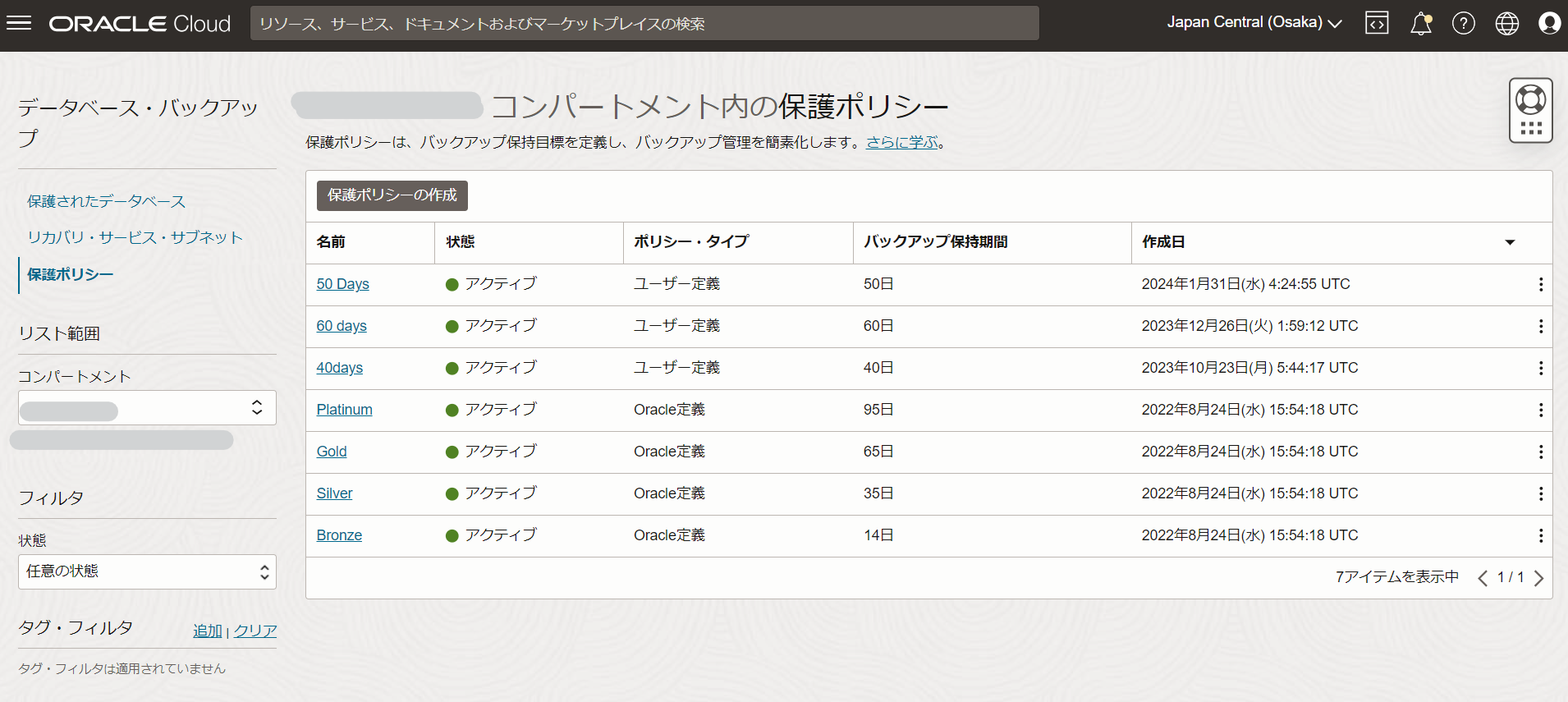Sort by 作成日 column arrow
This screenshot has height=702, width=1568.
(1509, 242)
